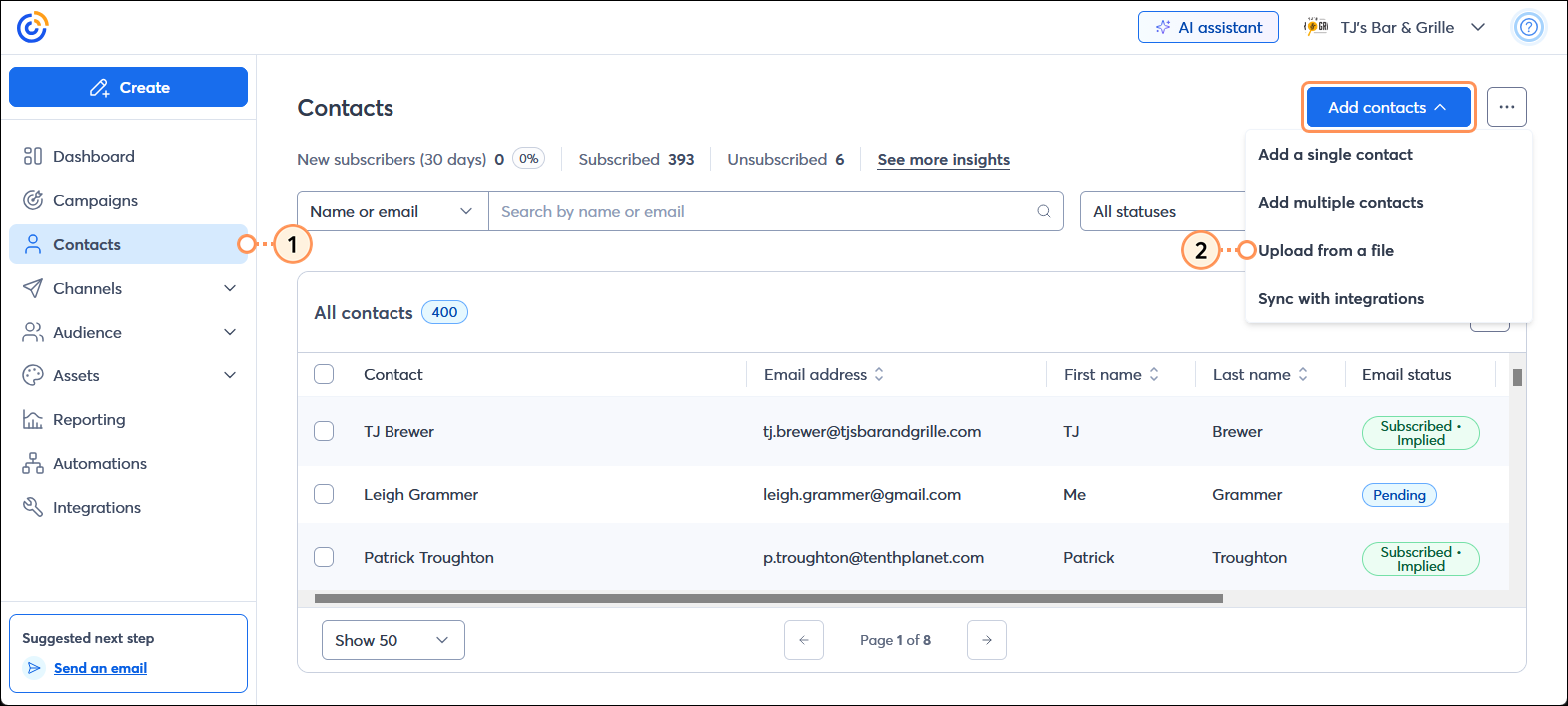Screen dimensions: 1568x706
Task: Click the Automations flow icon
Action: [33, 463]
